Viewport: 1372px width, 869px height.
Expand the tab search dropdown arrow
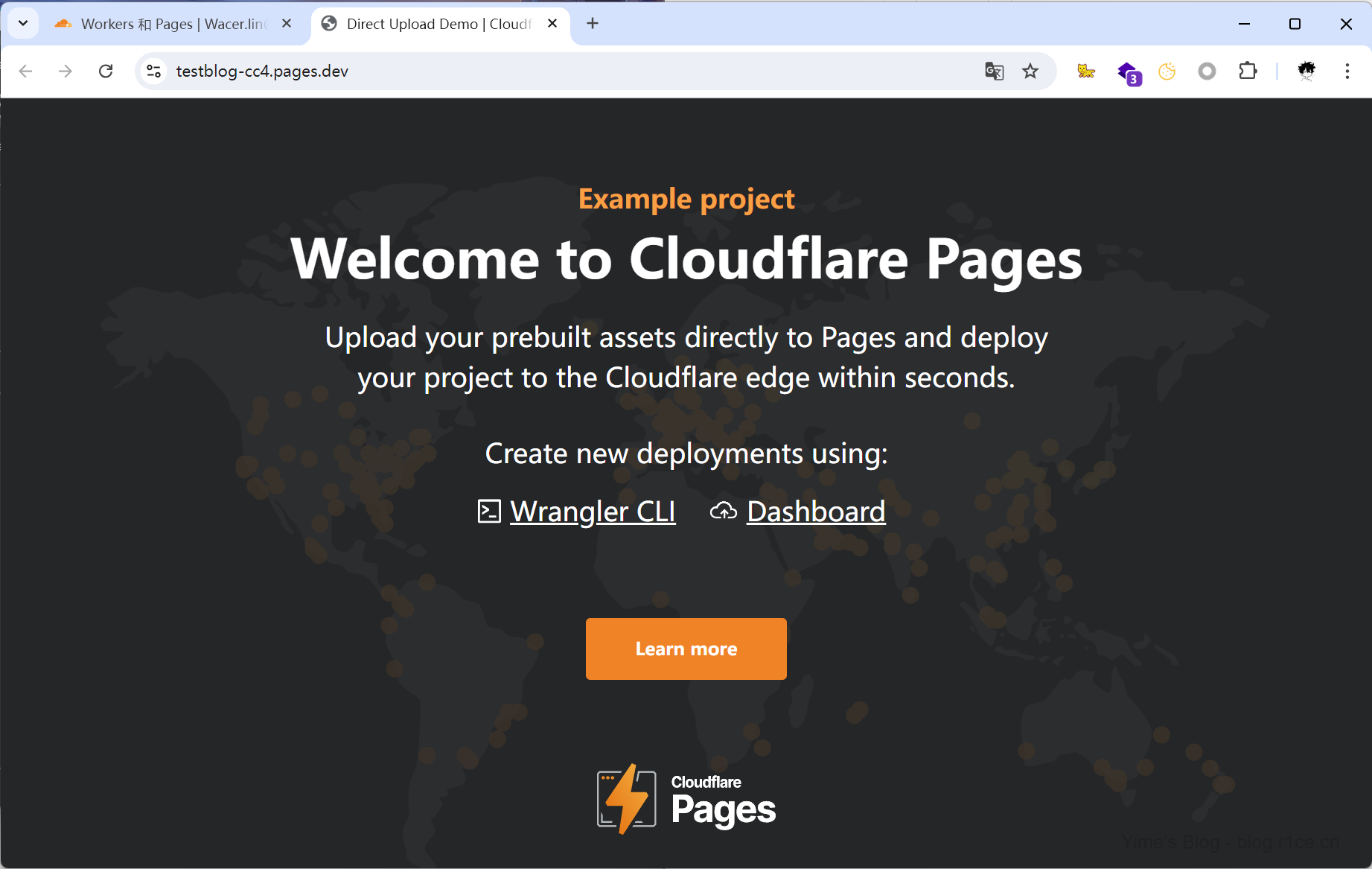[23, 24]
